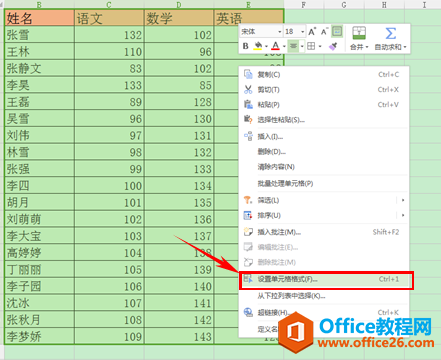441x360 pixels.
Task: Click 插入批注(M)... to add comment
Action: coord(324,232)
